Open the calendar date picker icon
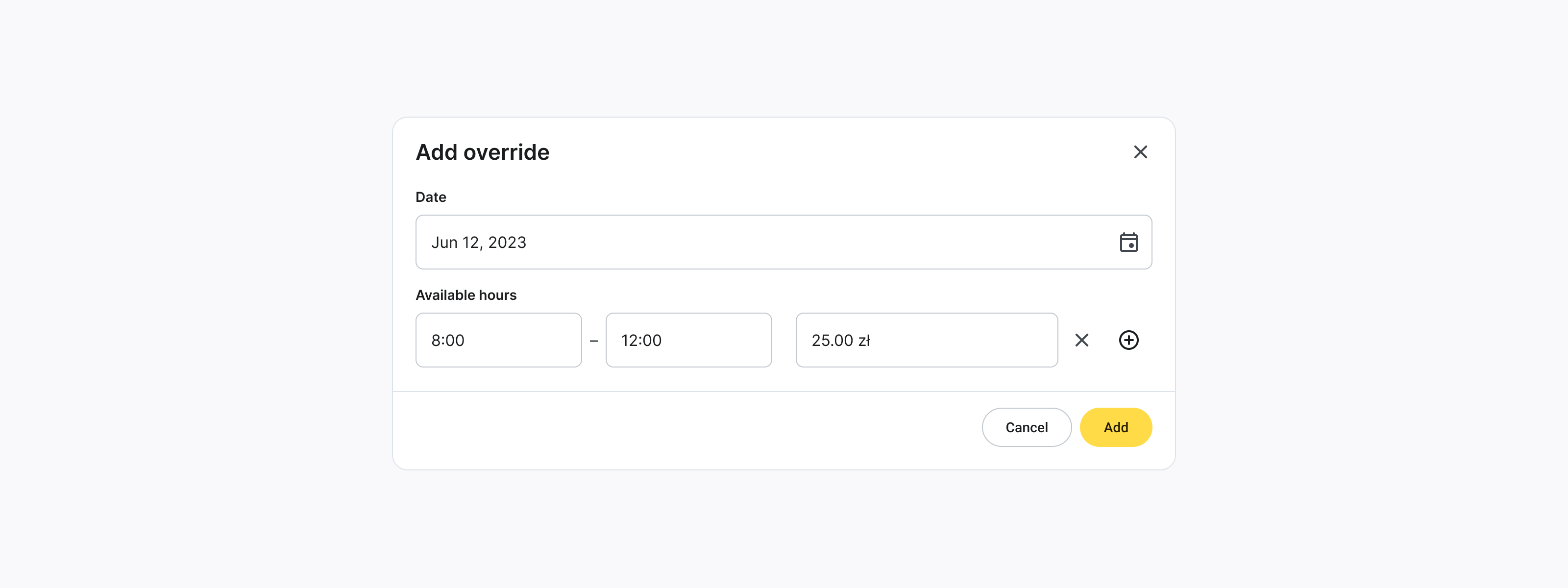This screenshot has height=588, width=1568. click(1128, 242)
